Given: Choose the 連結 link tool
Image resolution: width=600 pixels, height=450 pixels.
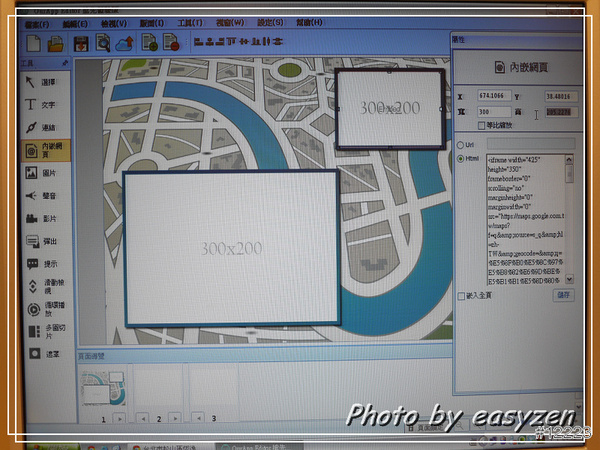Looking at the screenshot, I should tap(42, 127).
